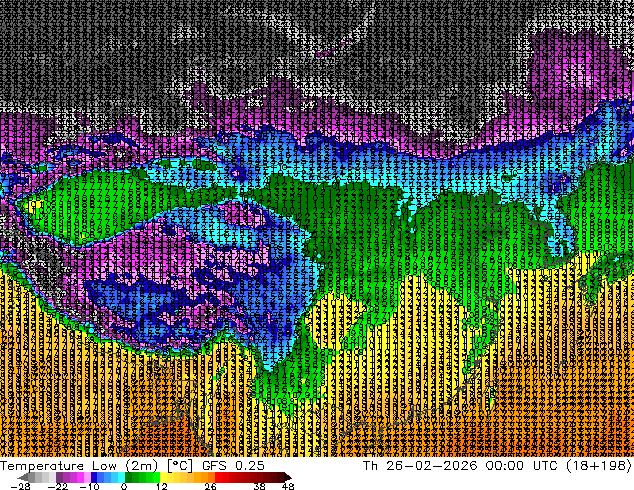634x490 pixels.
Task: Click the '12' legend value
Action: pyautogui.click(x=162, y=486)
